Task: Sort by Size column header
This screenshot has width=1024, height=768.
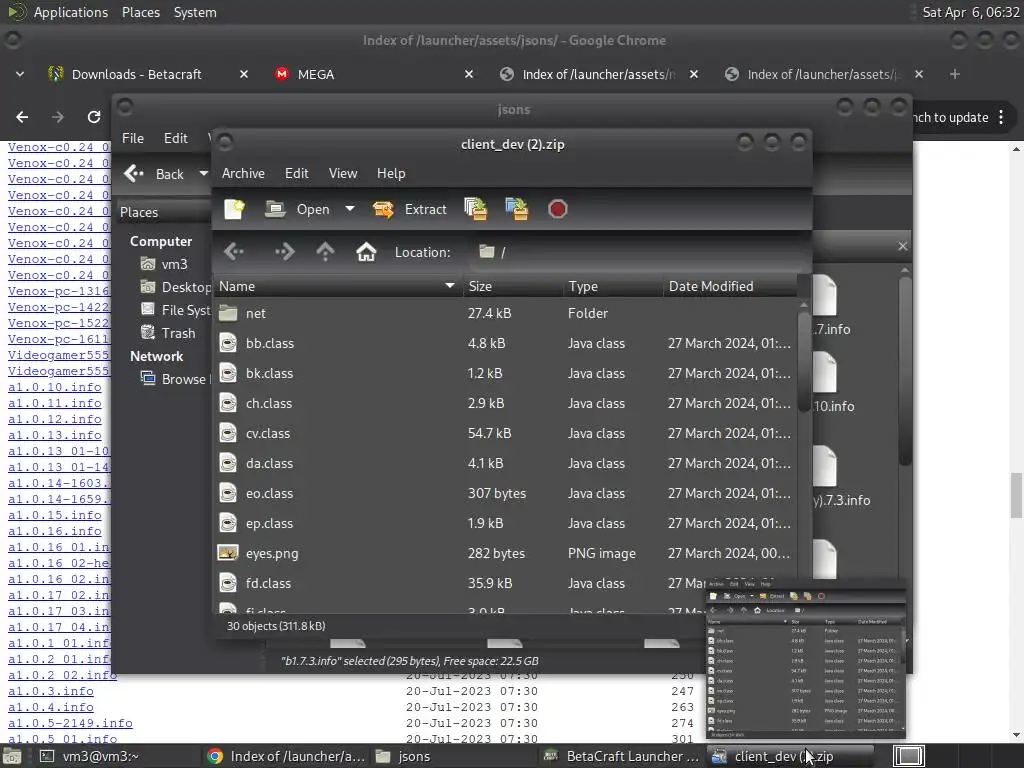Action: 513,286
